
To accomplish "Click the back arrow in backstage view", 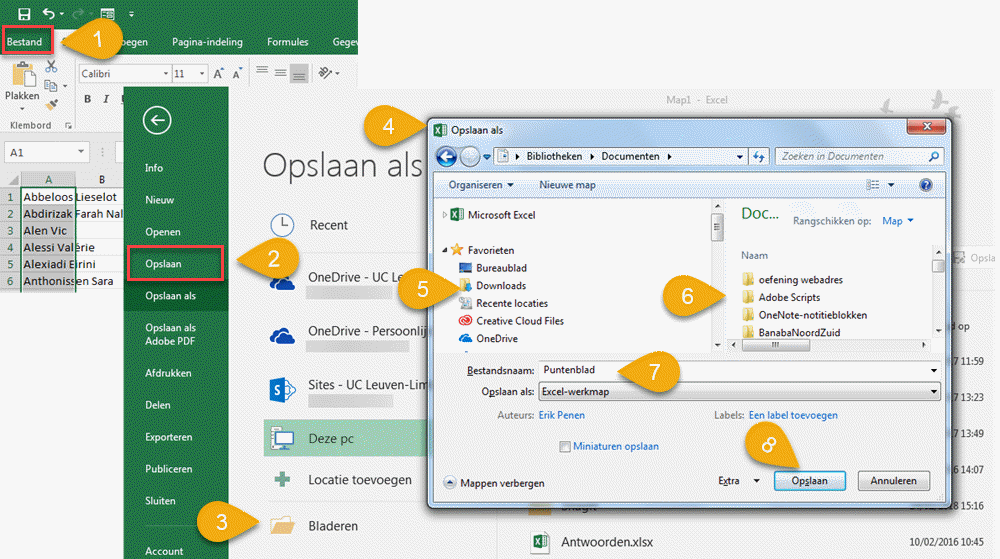I will (x=157, y=120).
